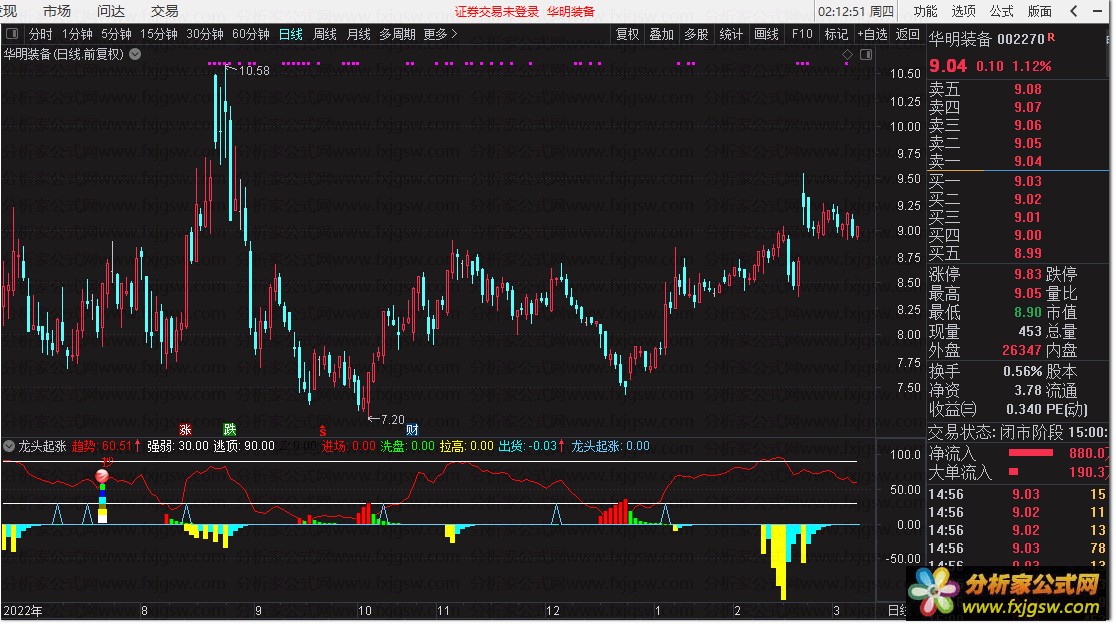Click 大单流入 red bar indicator

pyautogui.click(x=1014, y=472)
